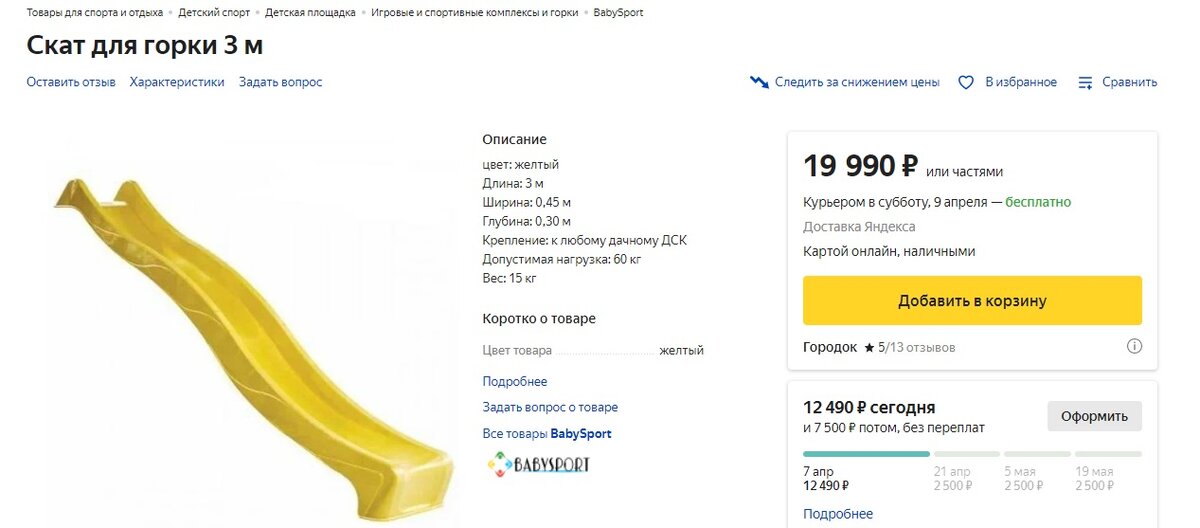Expand Подробнее under payment schedule

838,514
